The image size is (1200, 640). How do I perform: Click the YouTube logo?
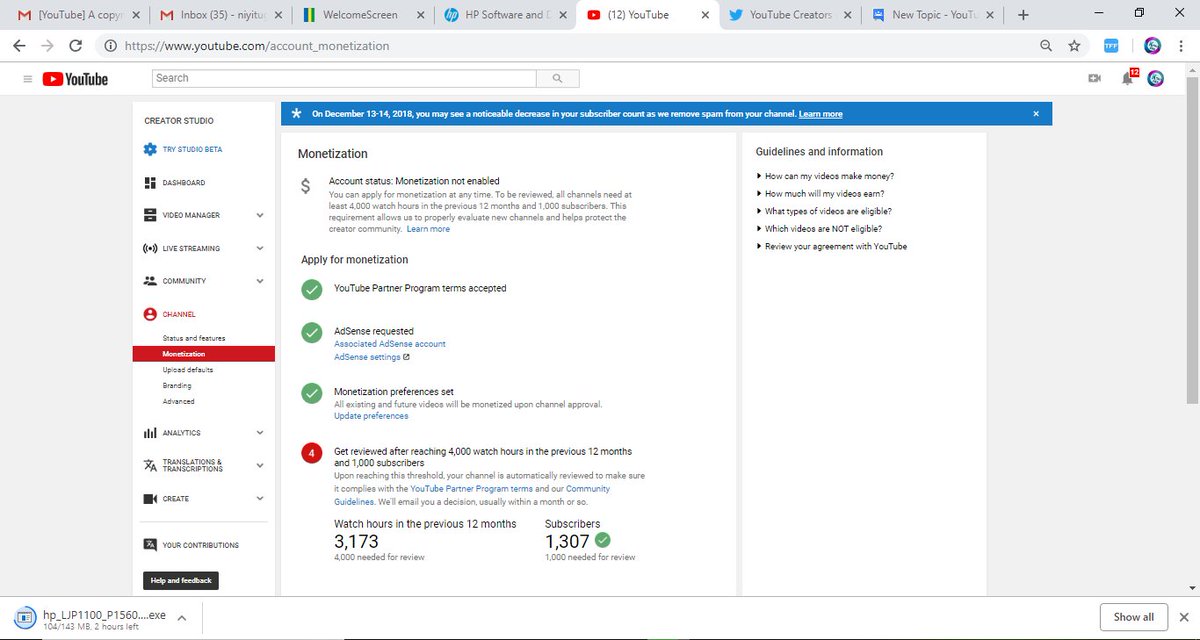75,79
